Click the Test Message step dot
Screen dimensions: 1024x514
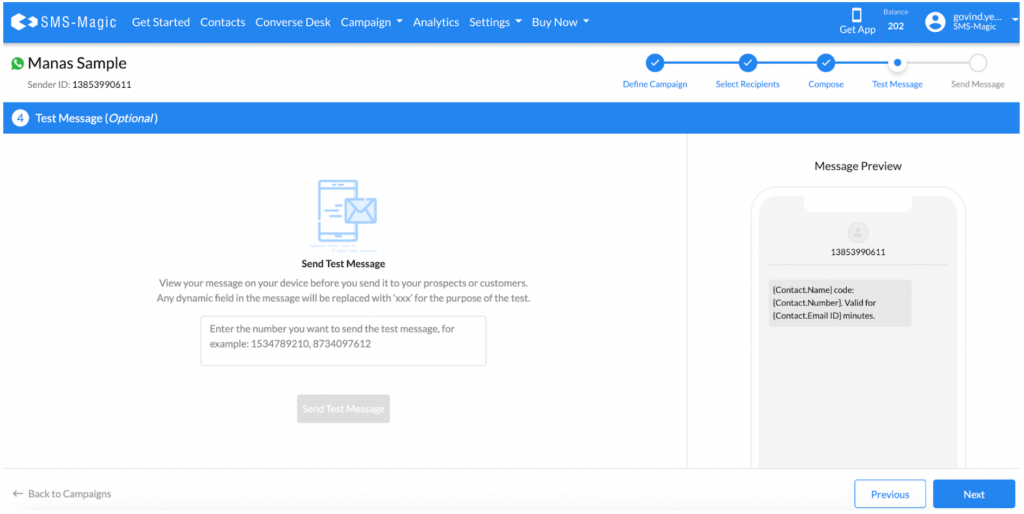pyautogui.click(x=897, y=63)
